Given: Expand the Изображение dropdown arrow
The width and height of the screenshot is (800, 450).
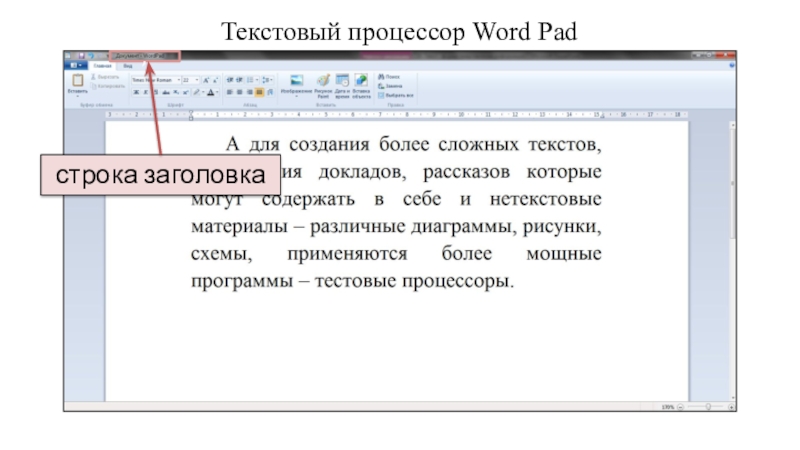Looking at the screenshot, I should click(296, 96).
